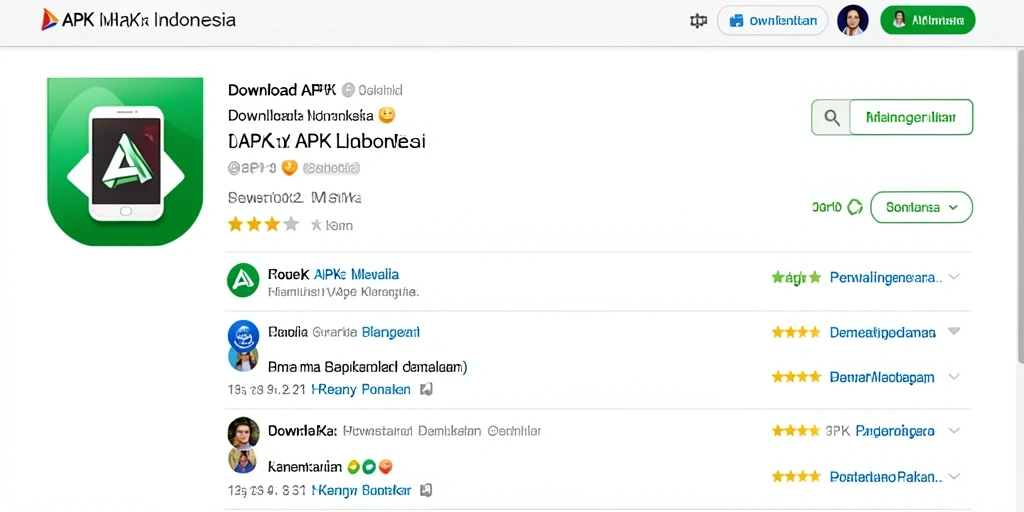Expand the second row's filled triangle arrow

(954, 332)
